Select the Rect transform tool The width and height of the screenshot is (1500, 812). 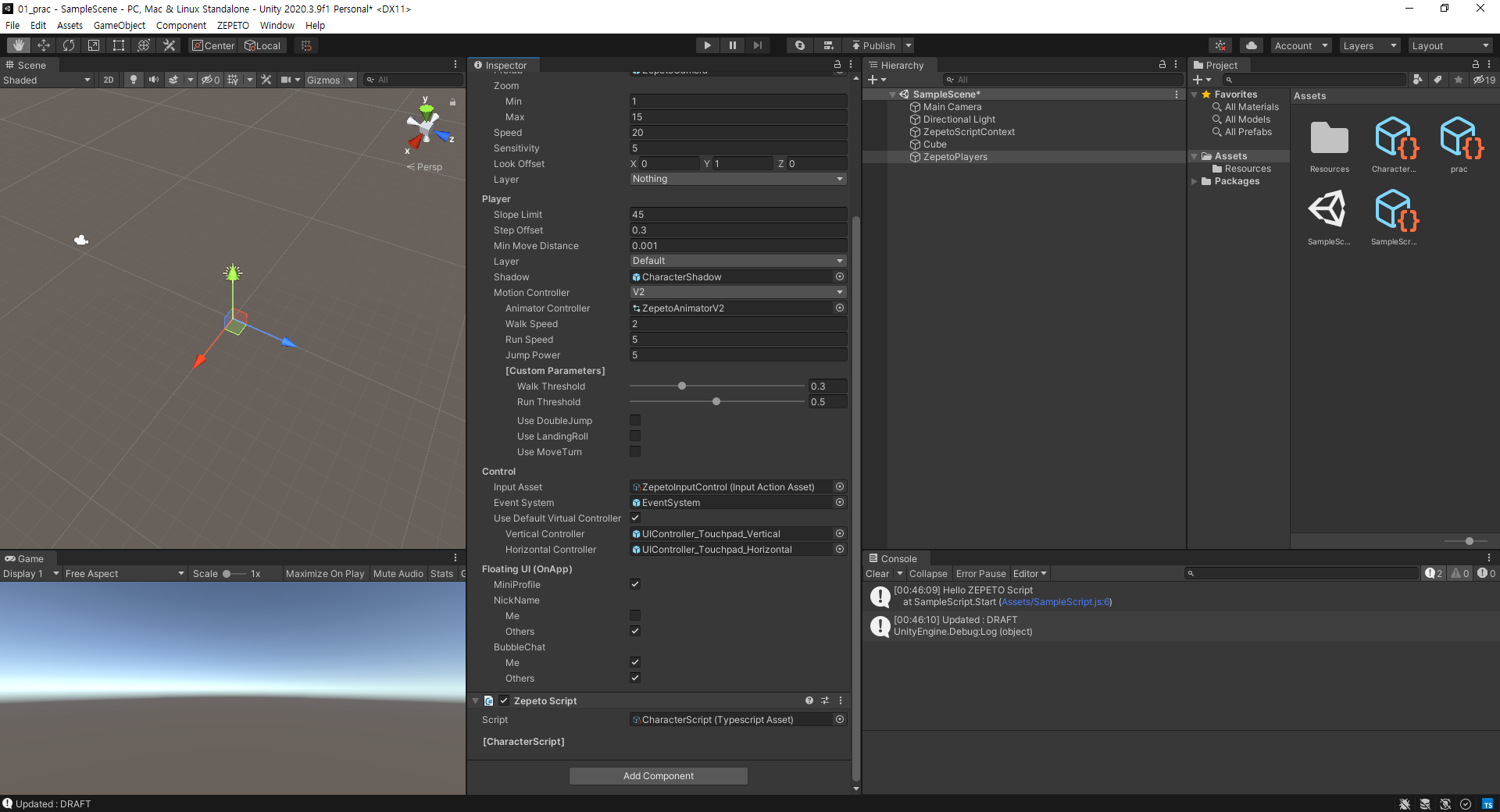(x=119, y=45)
